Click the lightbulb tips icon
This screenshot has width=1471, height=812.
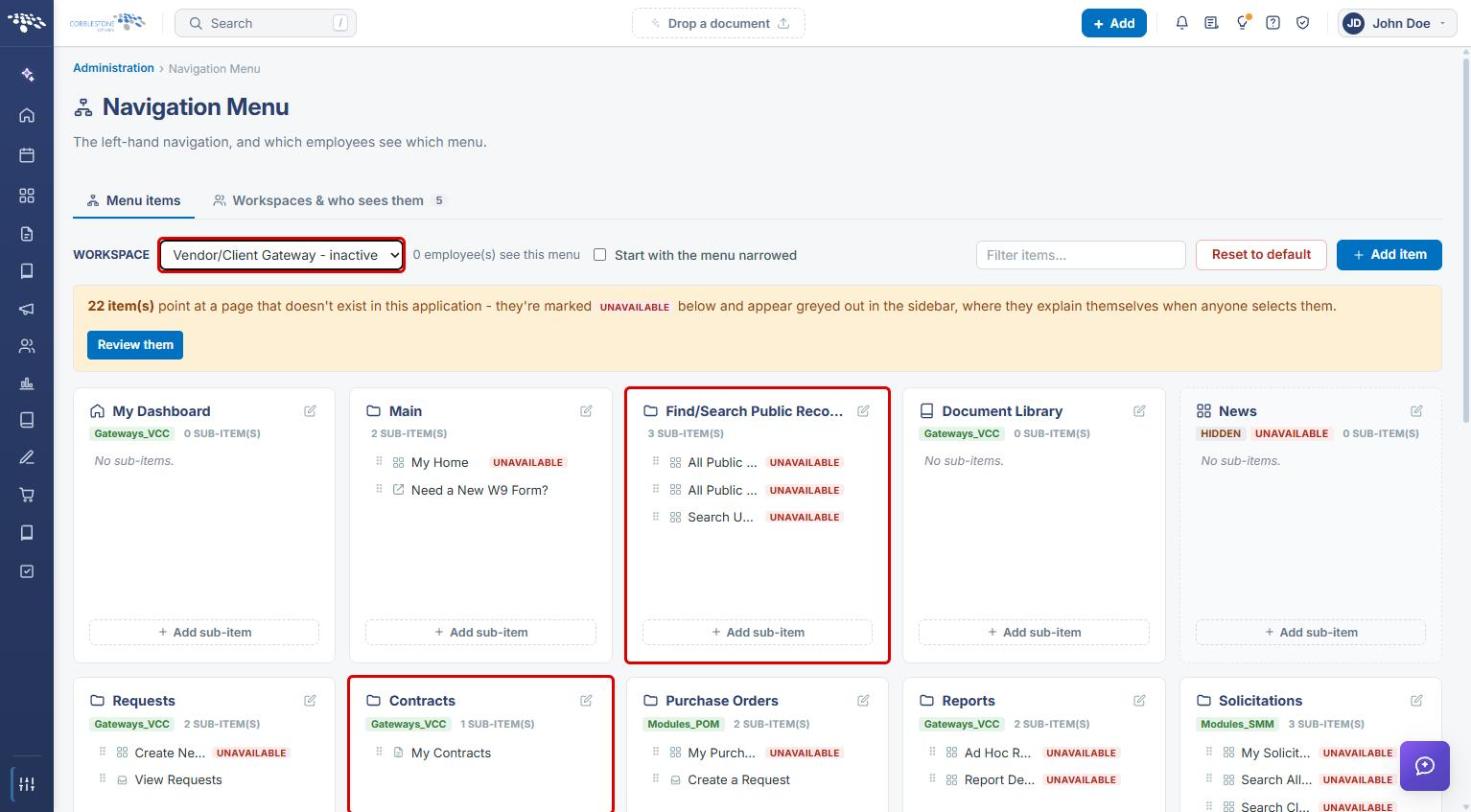pyautogui.click(x=1242, y=23)
